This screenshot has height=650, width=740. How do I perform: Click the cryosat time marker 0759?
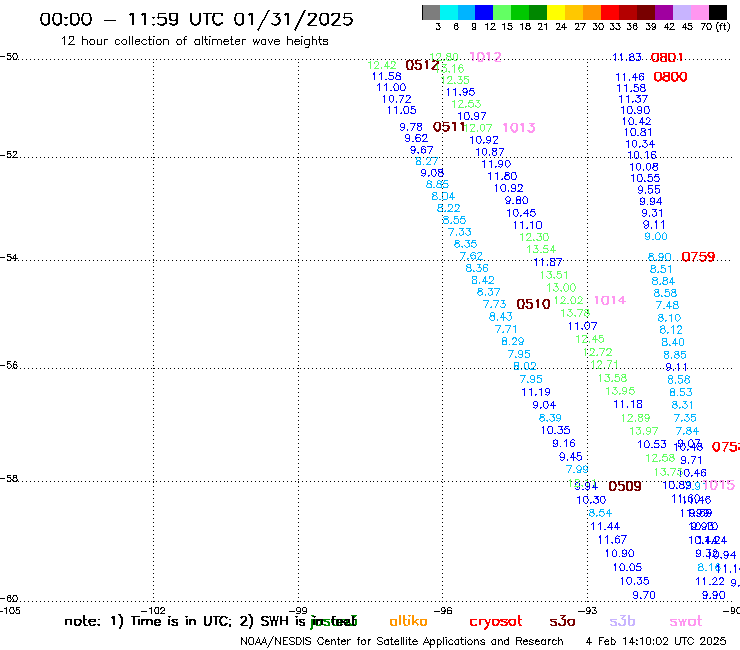(698, 257)
